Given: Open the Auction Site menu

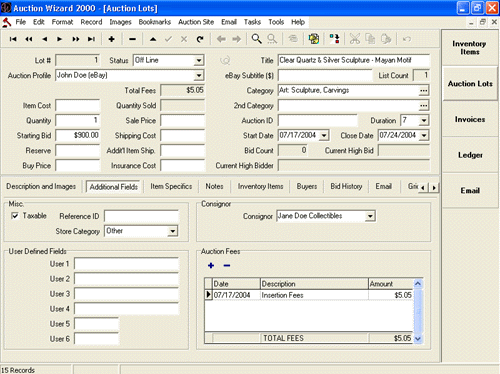Looking at the screenshot, I should (196, 22).
